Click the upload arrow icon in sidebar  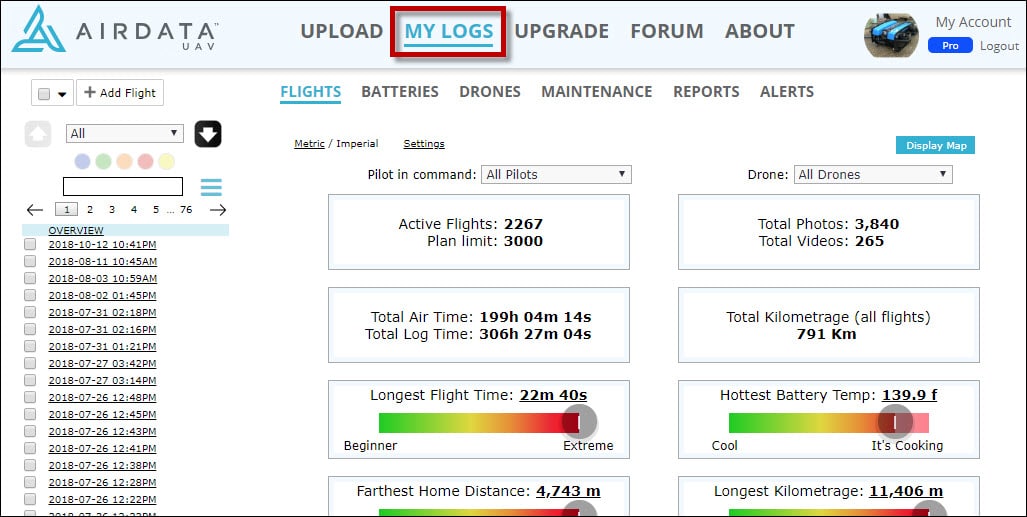38,134
